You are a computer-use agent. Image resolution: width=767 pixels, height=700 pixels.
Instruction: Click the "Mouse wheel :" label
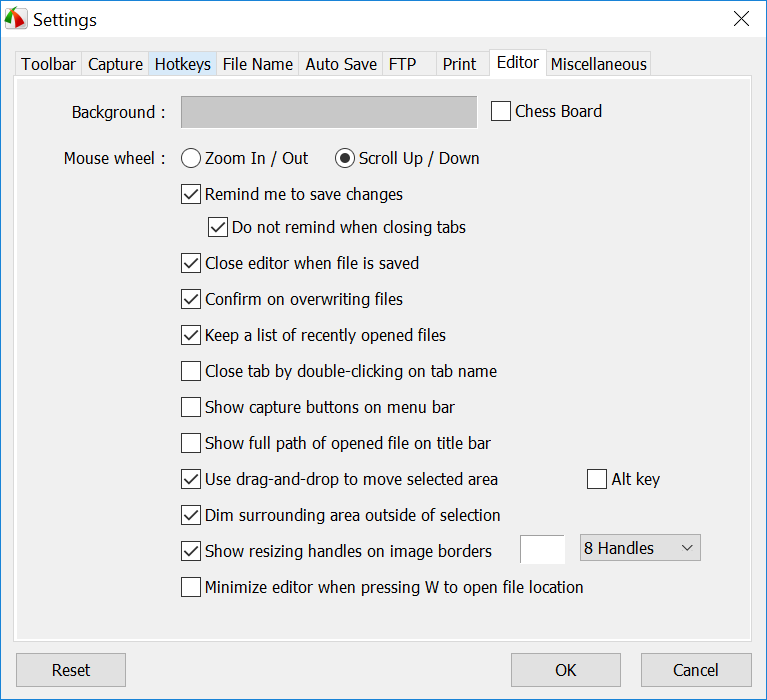click(114, 158)
